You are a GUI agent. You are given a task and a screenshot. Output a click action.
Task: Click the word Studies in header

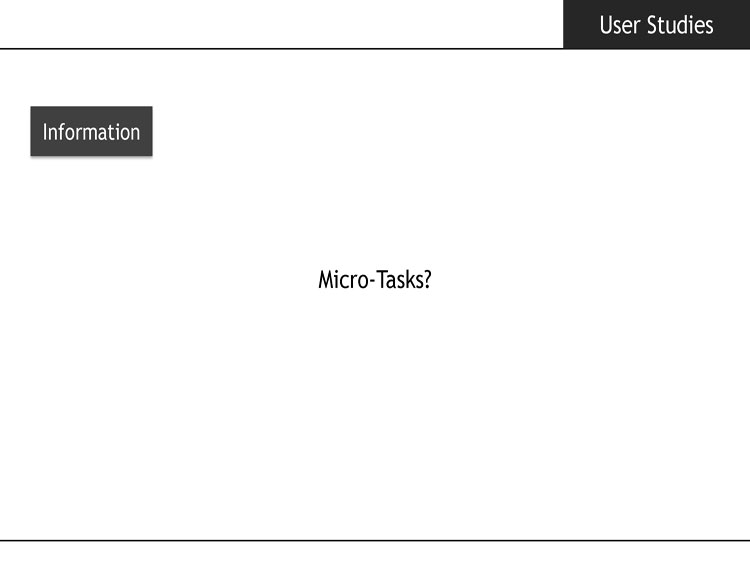click(x=680, y=24)
